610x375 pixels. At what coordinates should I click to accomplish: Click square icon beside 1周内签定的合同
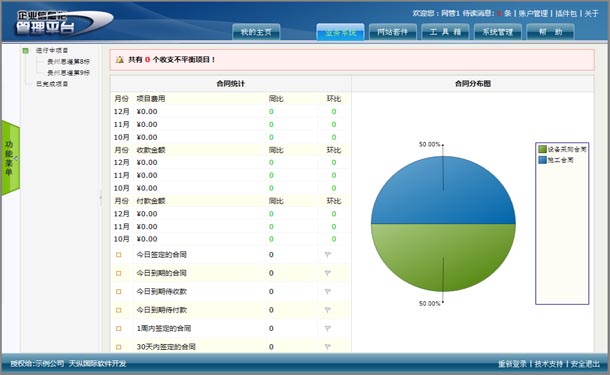tap(119, 328)
